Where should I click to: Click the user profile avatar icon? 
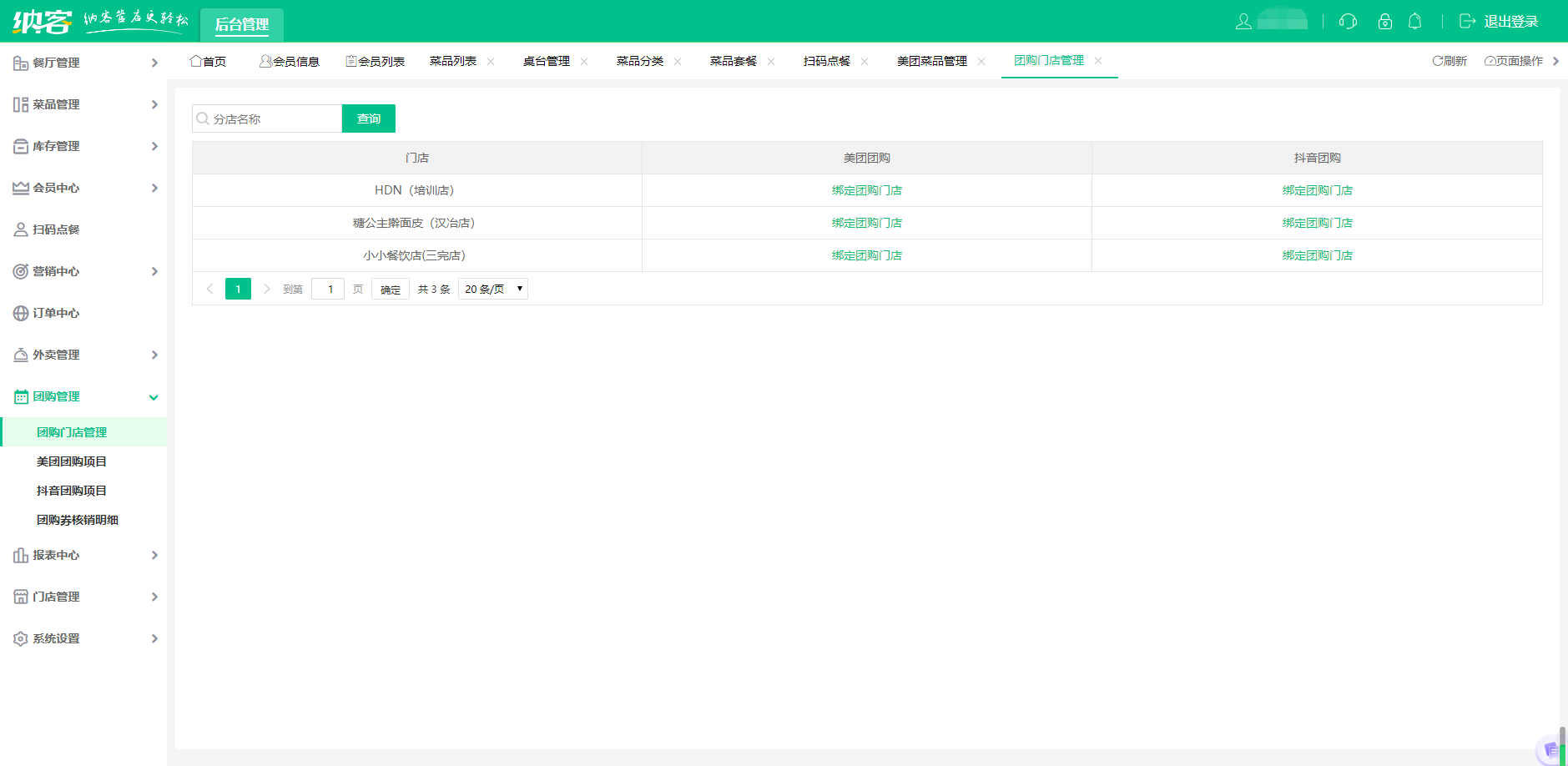coord(1243,22)
